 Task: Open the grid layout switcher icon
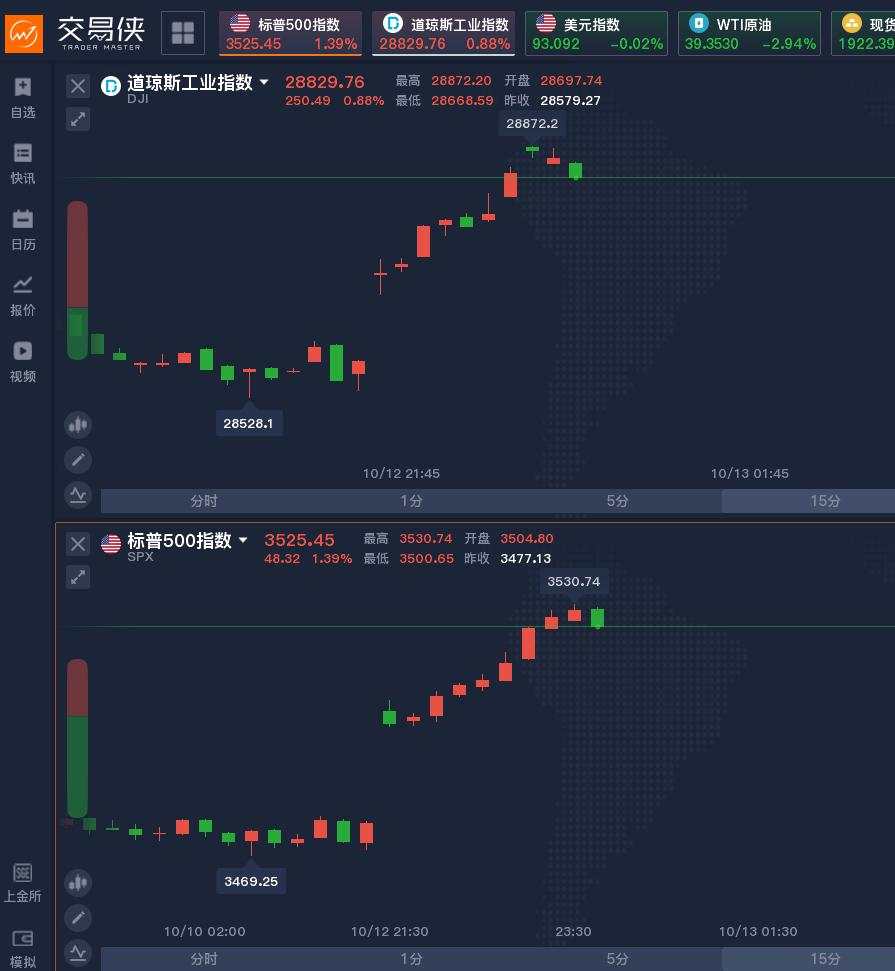click(183, 33)
